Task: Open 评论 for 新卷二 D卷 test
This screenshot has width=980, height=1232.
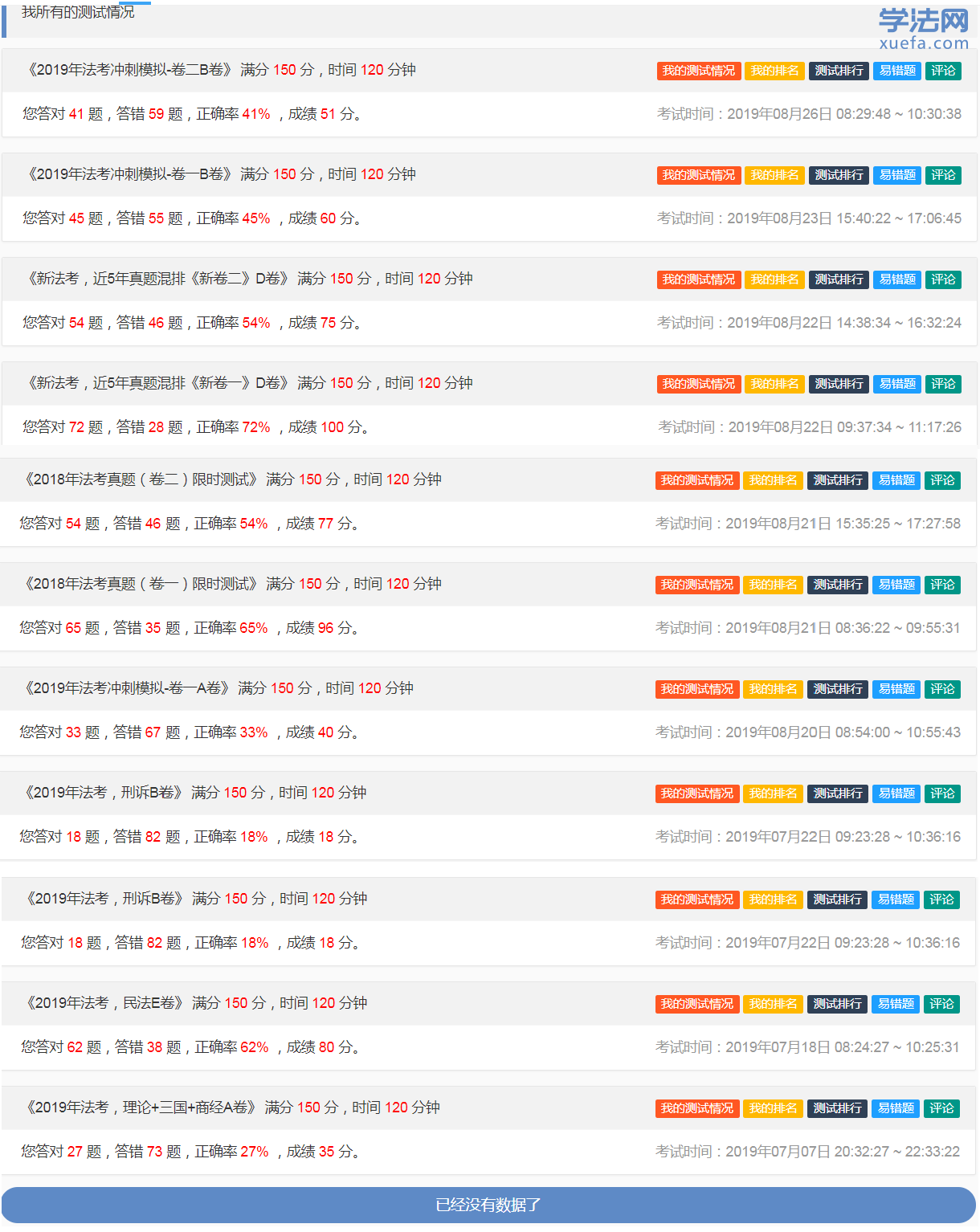Action: 943,279
